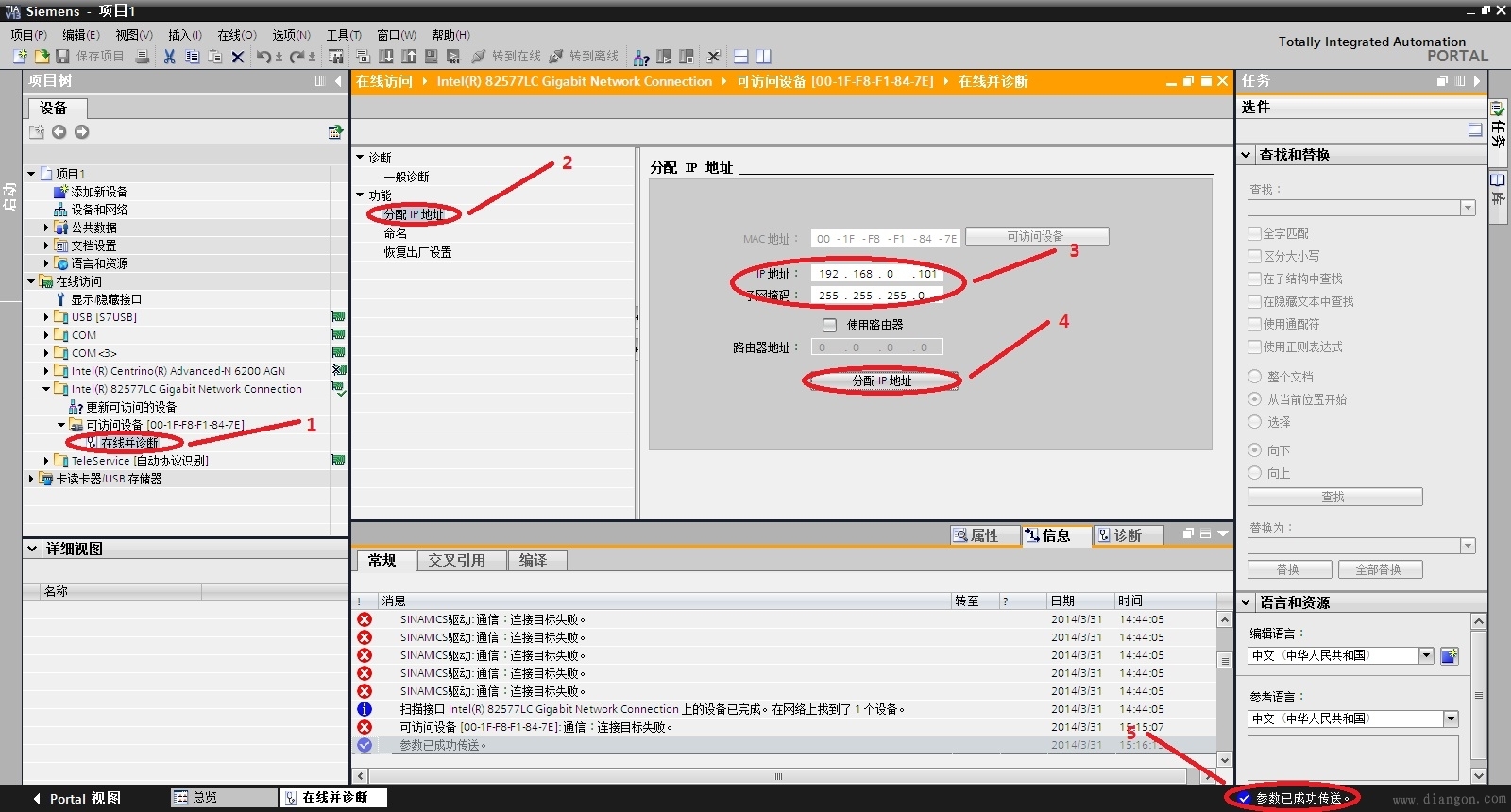Open the 工具(T) menu

click(x=344, y=35)
